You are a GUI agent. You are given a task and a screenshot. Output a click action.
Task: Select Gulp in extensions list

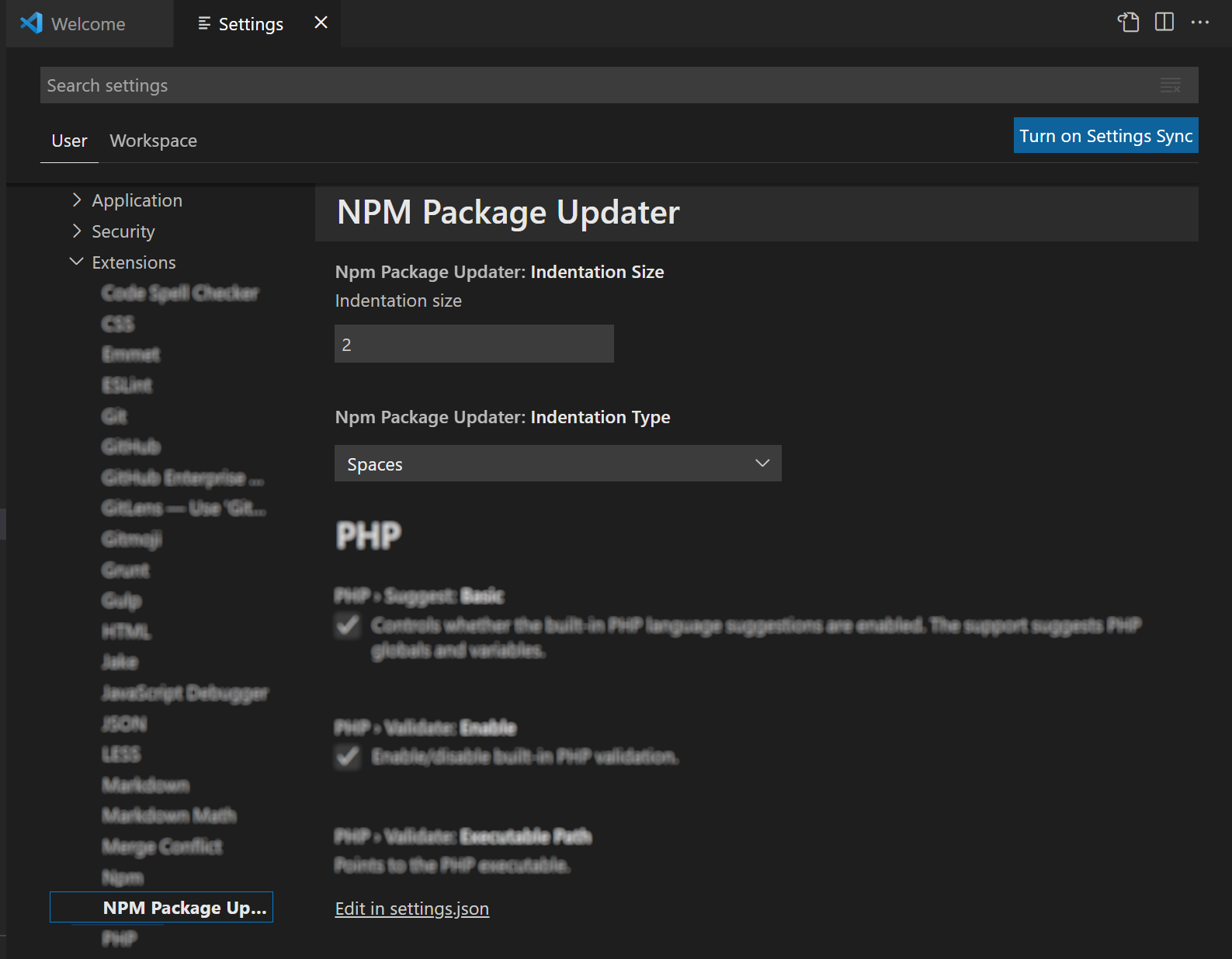tap(122, 600)
